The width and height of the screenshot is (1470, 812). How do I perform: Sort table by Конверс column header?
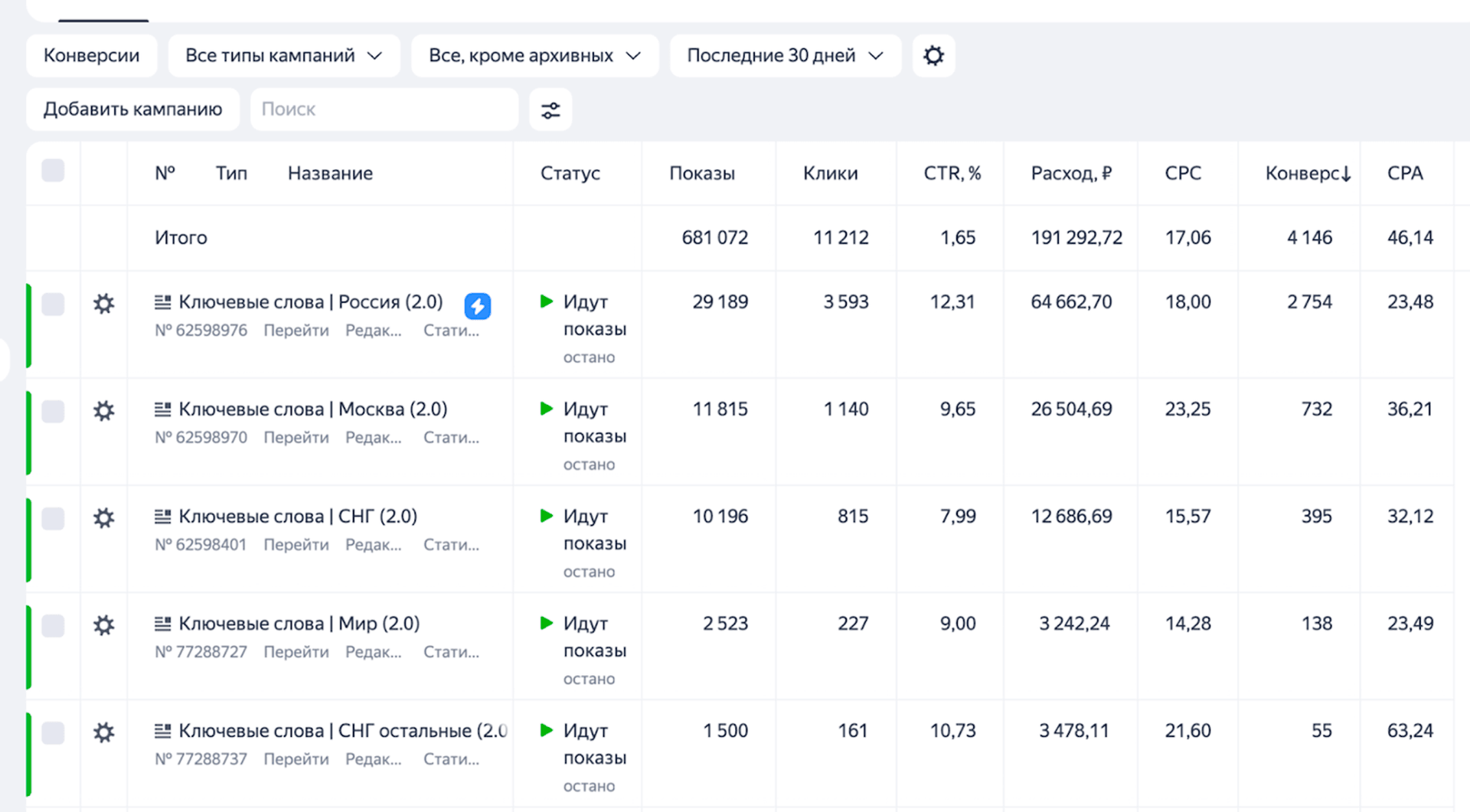click(1307, 174)
